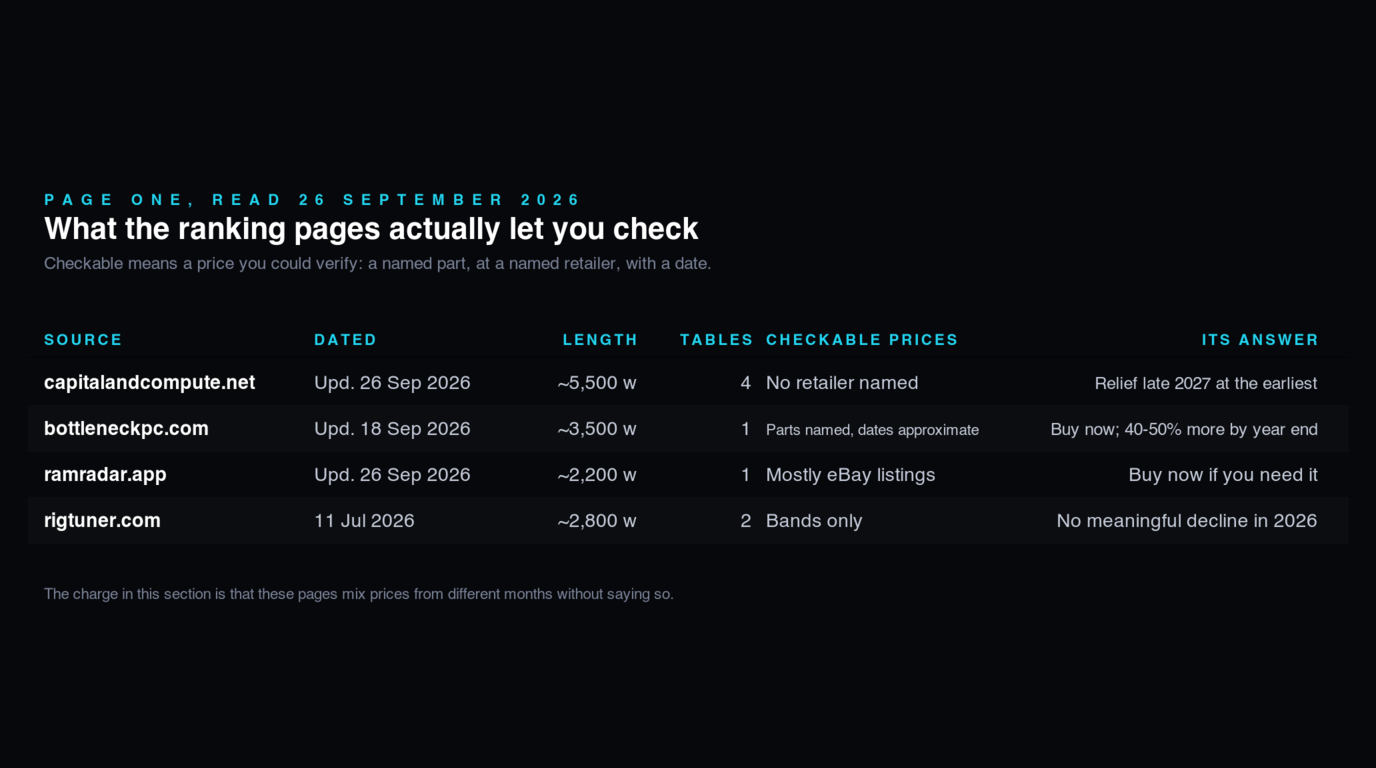Click the subtitle starting 'Checkable means a price'
This screenshot has height=768, width=1376.
pyautogui.click(x=377, y=264)
